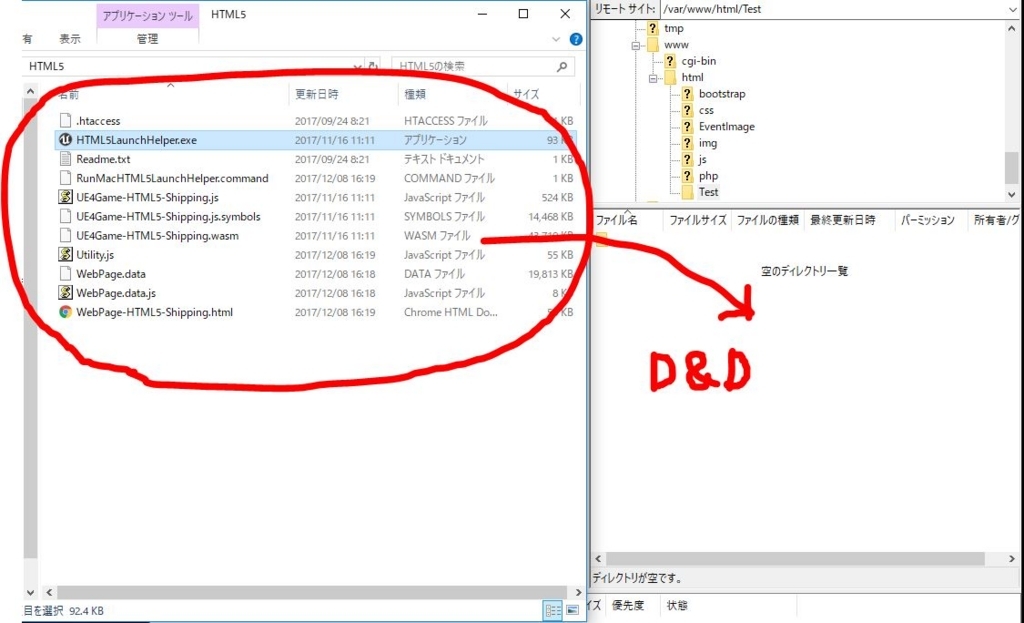Image resolution: width=1024 pixels, height=623 pixels.
Task: Open the 管理 ribbon tab
Action: pos(148,39)
